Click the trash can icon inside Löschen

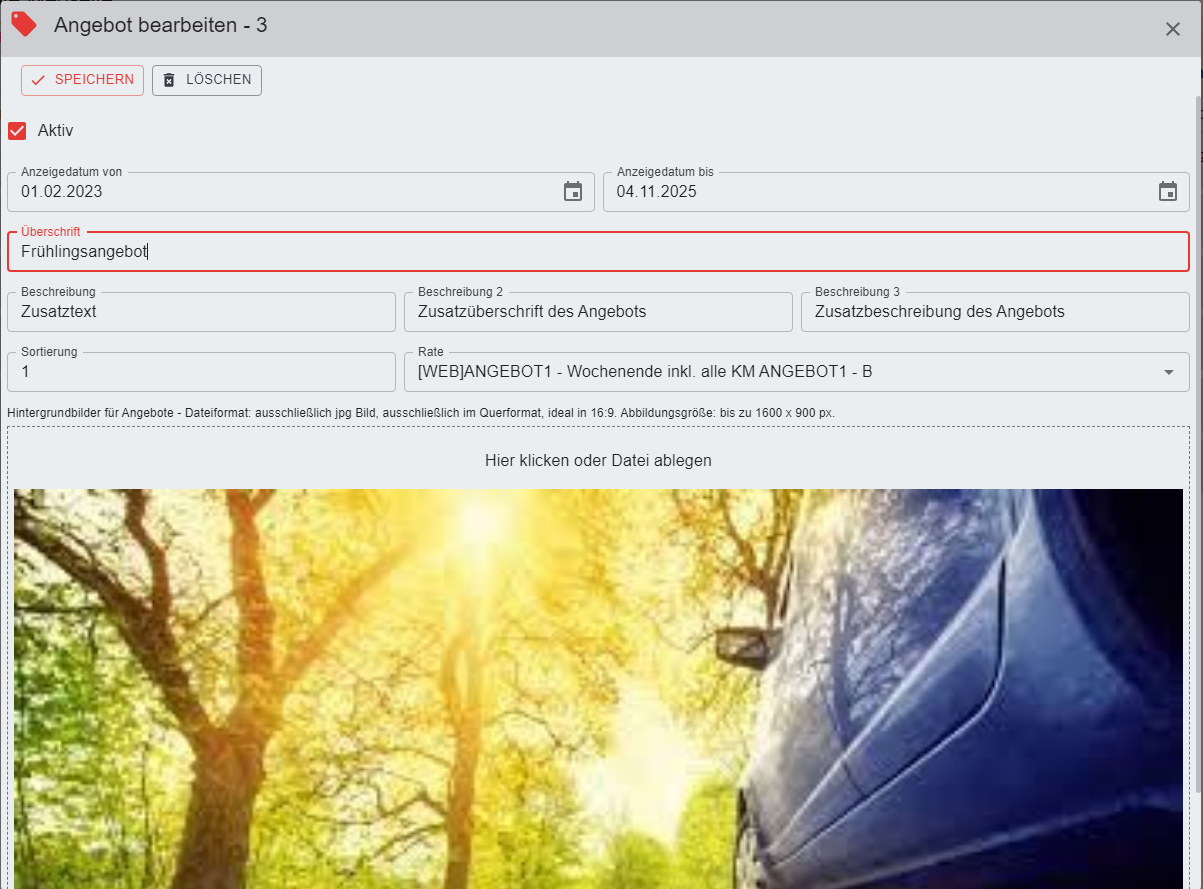click(x=169, y=80)
